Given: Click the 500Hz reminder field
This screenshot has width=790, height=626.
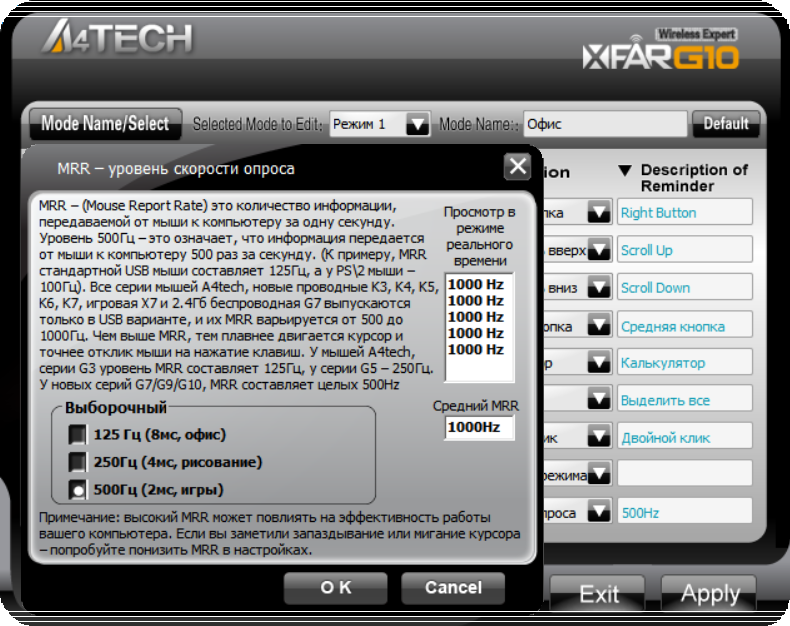Looking at the screenshot, I should pos(685,512).
